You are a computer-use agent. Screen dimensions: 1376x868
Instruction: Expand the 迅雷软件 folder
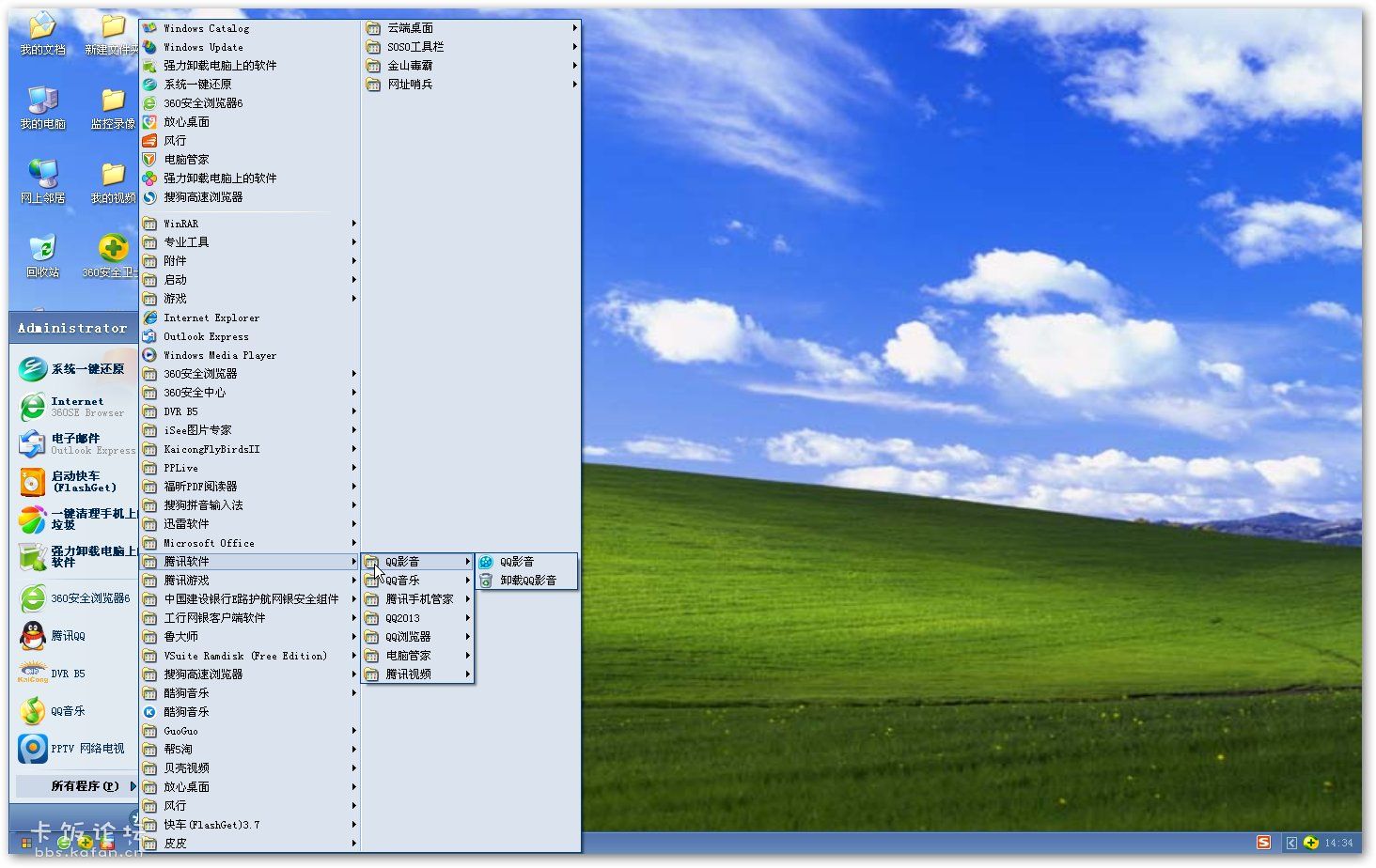[250, 524]
